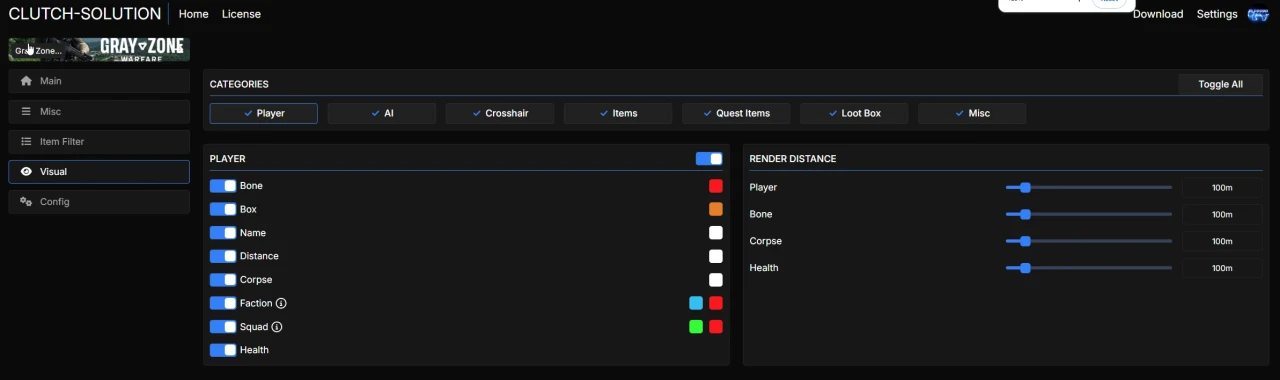This screenshot has height=380, width=1280.
Task: Pick the red Bone color swatch
Action: (716, 186)
